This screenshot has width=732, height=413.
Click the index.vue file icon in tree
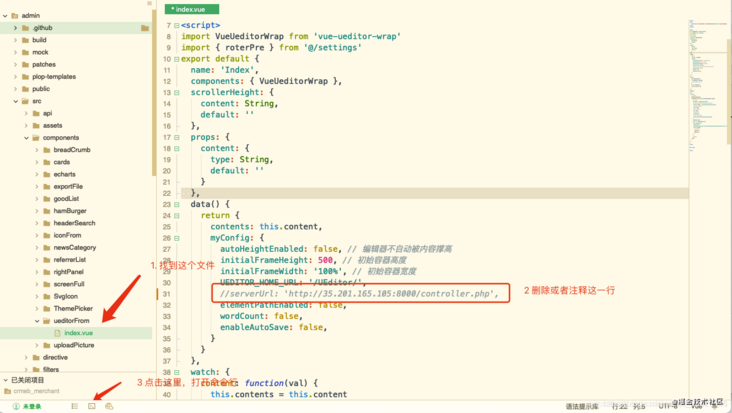(x=57, y=333)
